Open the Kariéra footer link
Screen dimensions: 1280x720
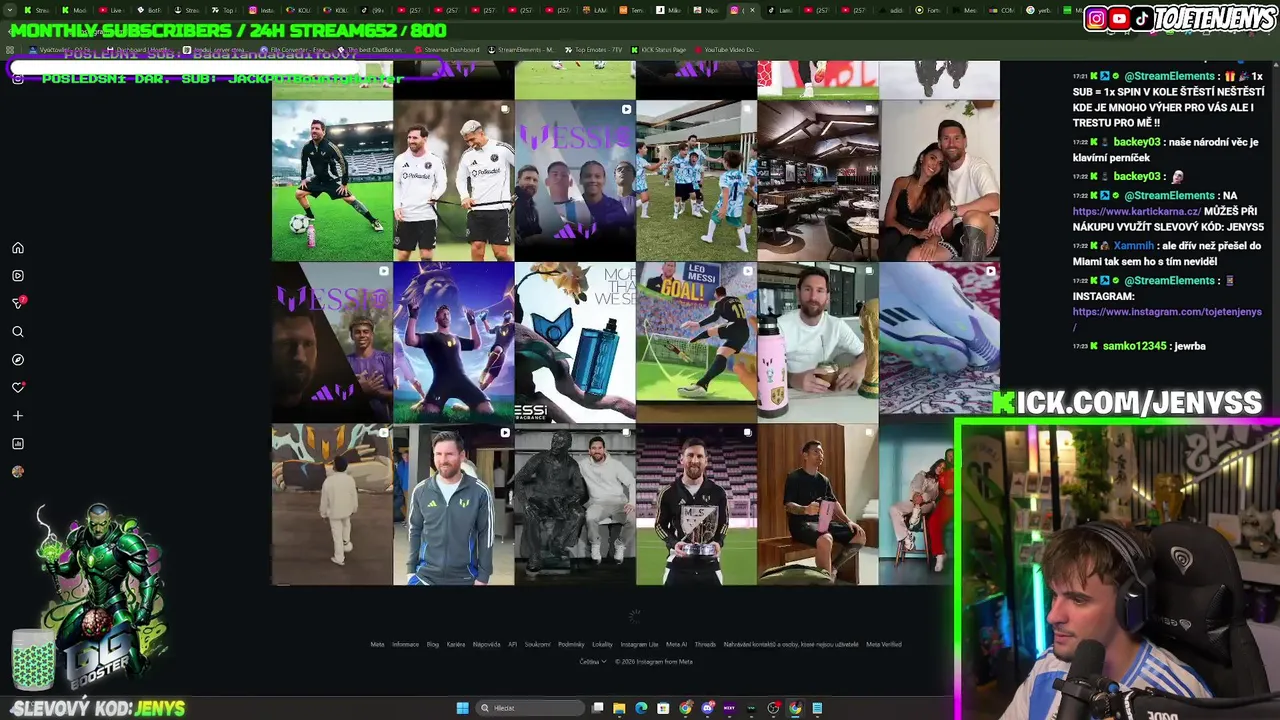point(456,644)
